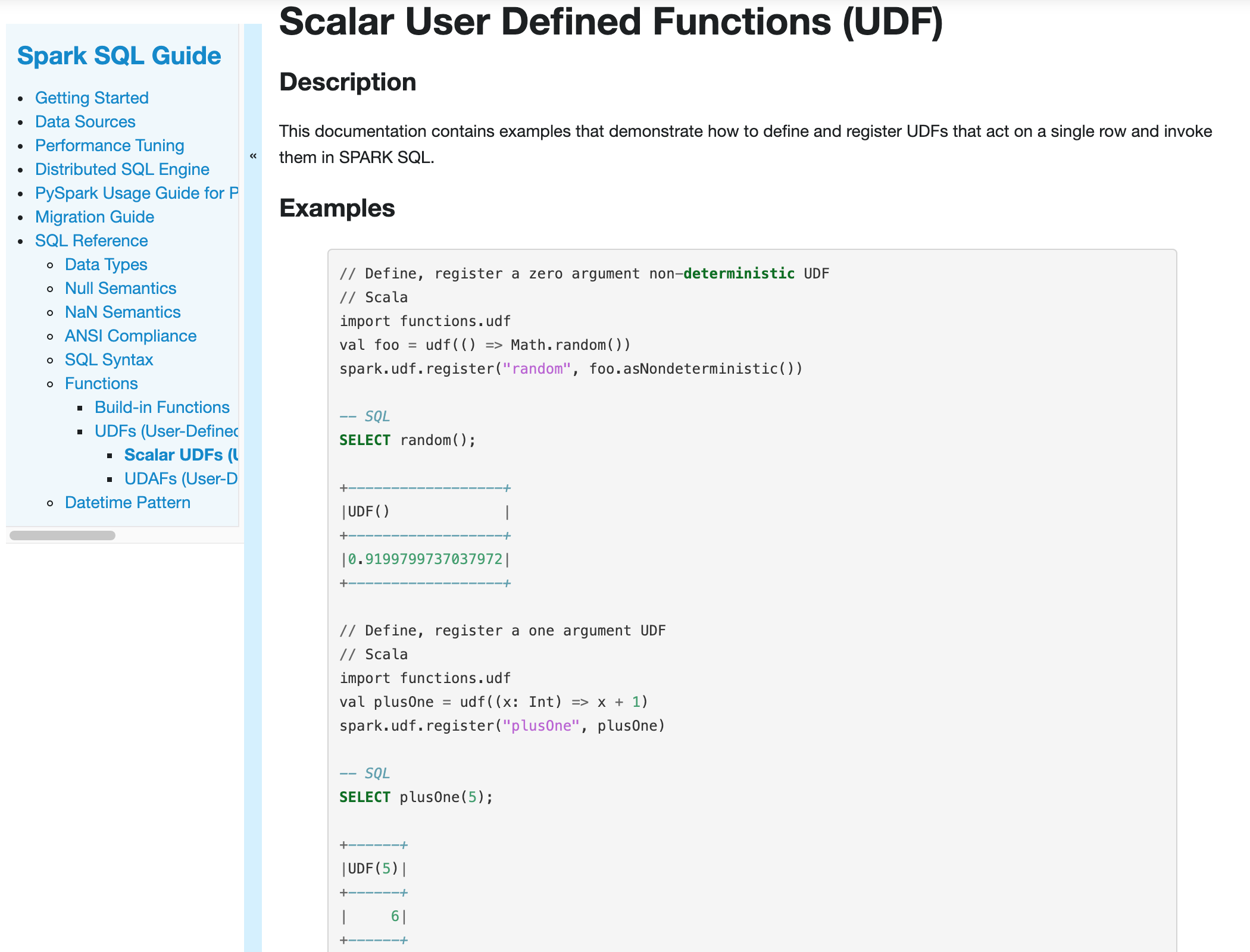Open UDAFs (User-Defined) sidebar link
Viewport: 1250px width, 952px height.
[180, 478]
